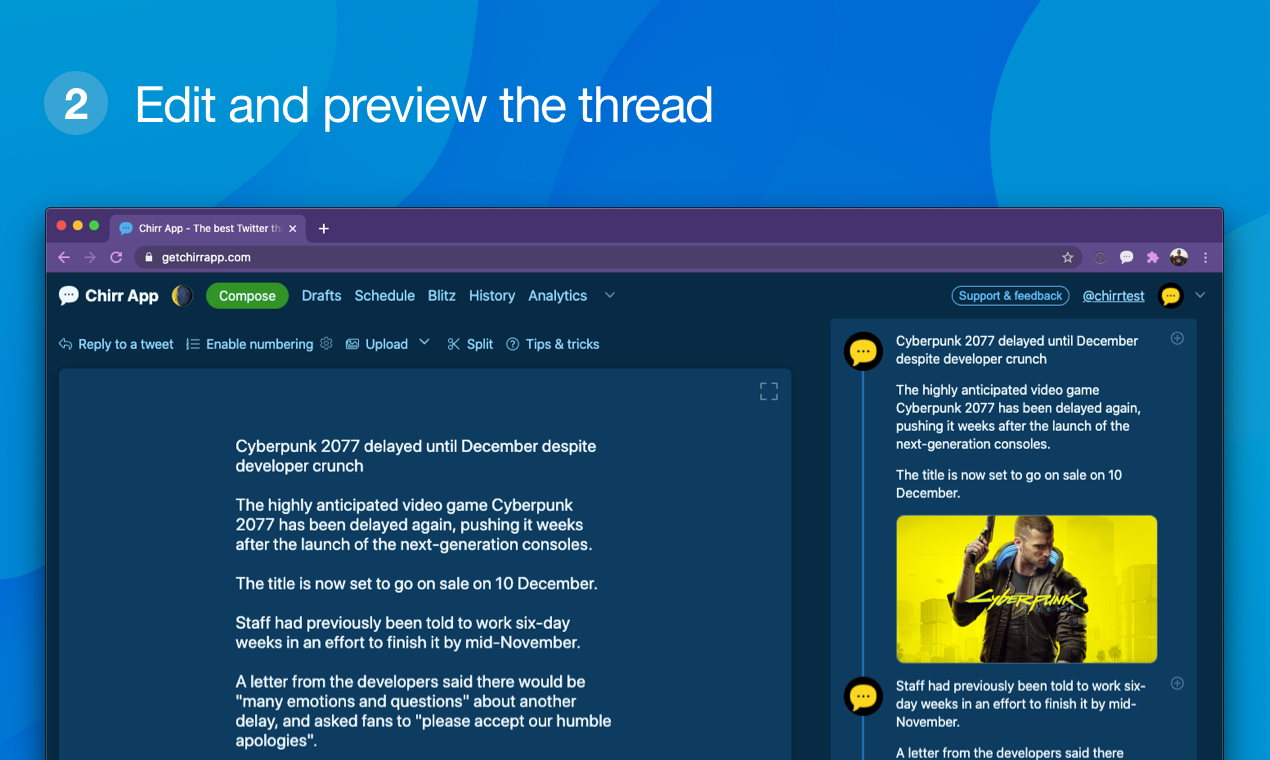Click the plus icon on second preview tweet
This screenshot has height=760, width=1270.
(1177, 684)
